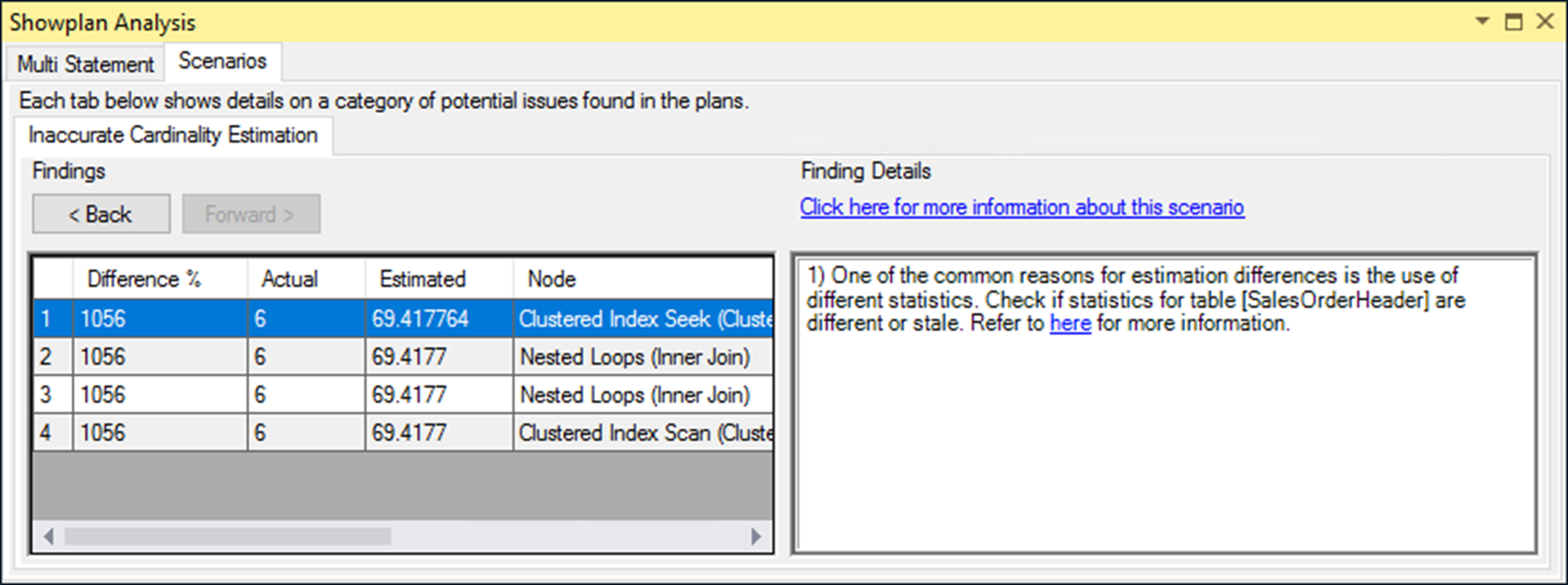
Task: Open the window position dropdown arrow
Action: pyautogui.click(x=1483, y=21)
